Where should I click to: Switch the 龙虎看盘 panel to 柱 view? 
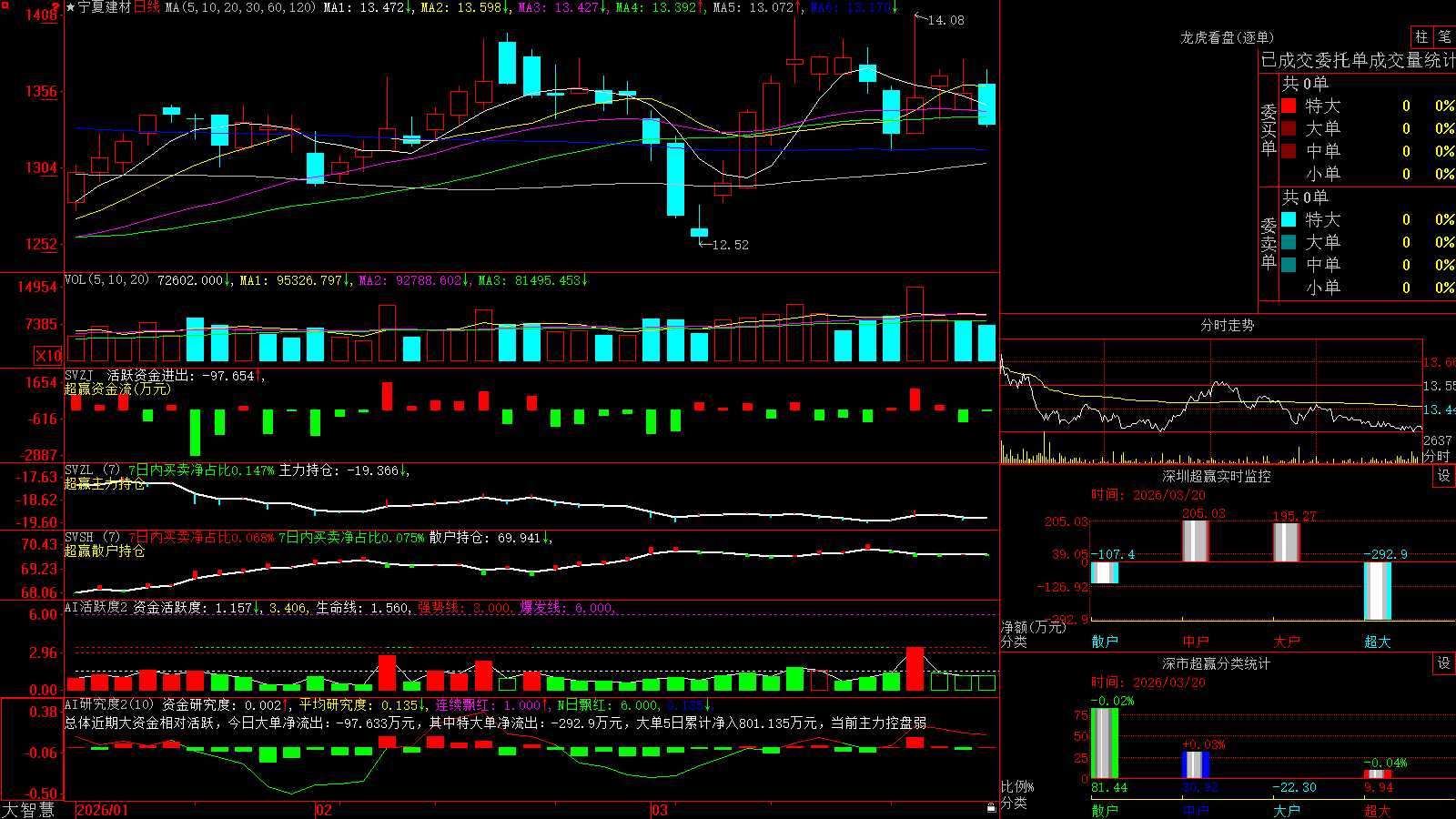1421,36
